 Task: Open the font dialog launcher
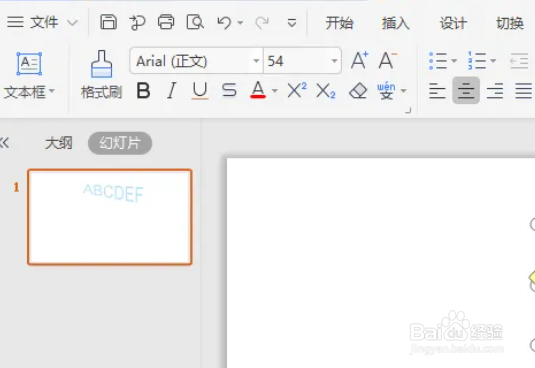click(x=408, y=111)
